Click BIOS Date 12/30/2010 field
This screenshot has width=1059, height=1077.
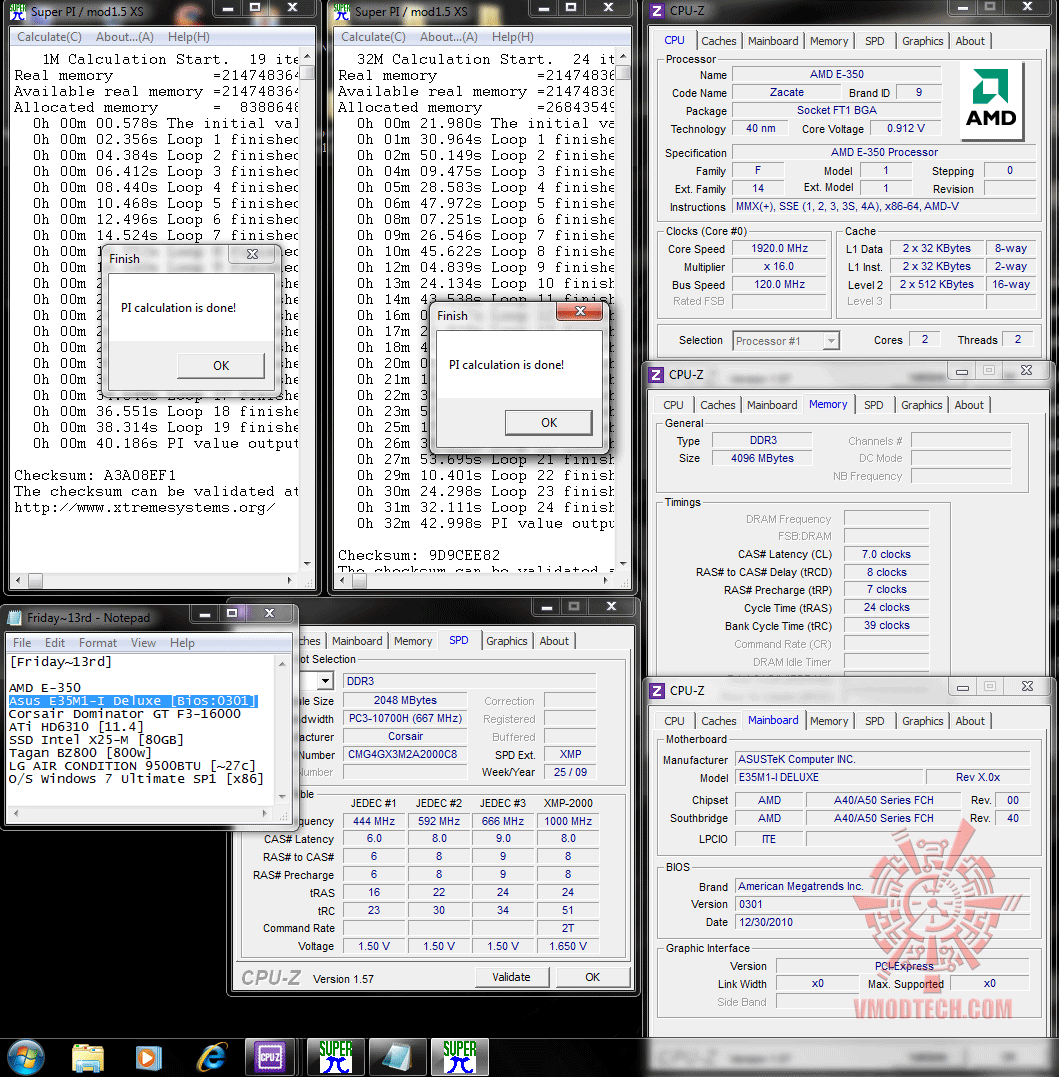click(882, 922)
